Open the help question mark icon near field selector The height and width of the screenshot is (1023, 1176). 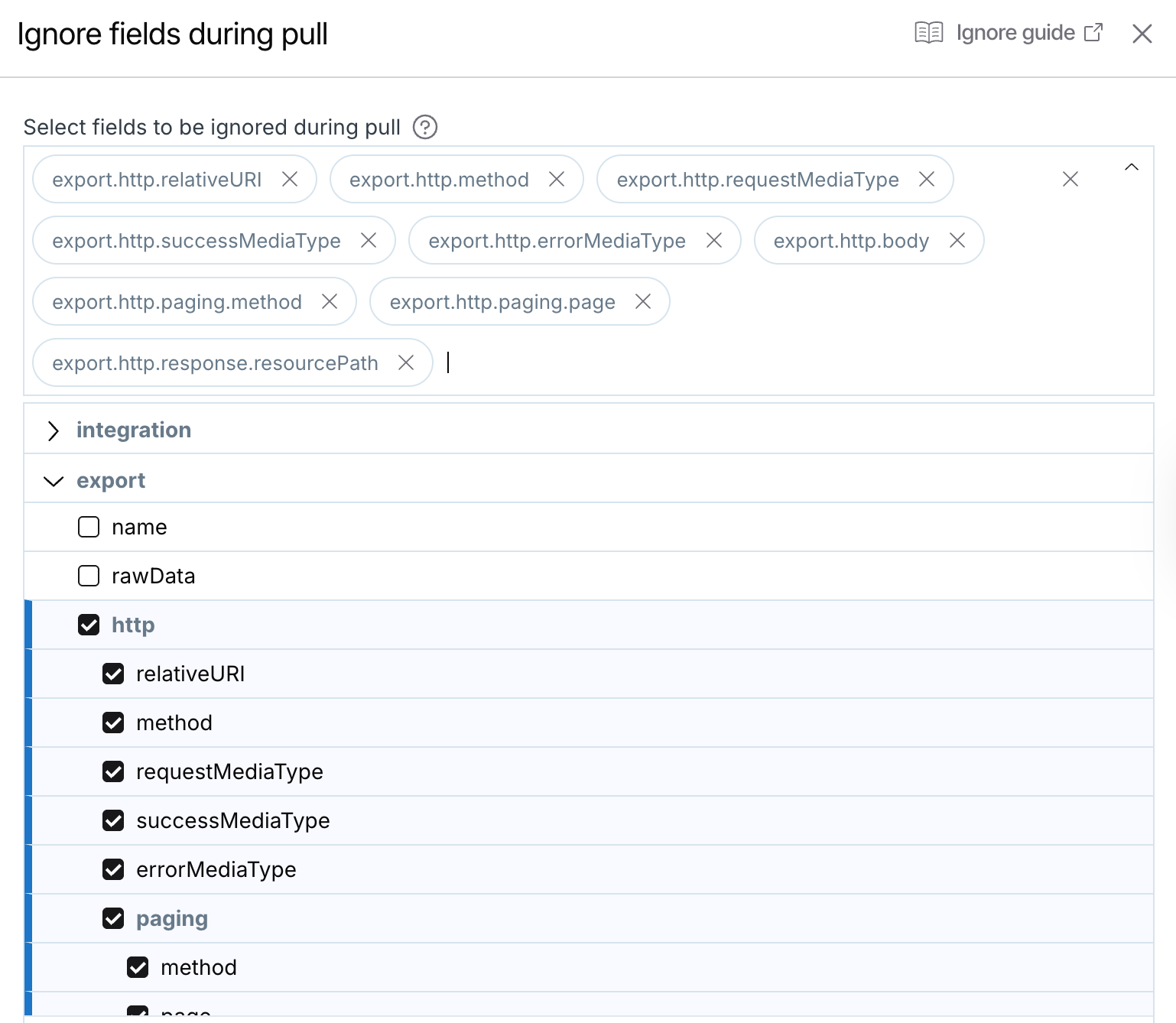[424, 127]
